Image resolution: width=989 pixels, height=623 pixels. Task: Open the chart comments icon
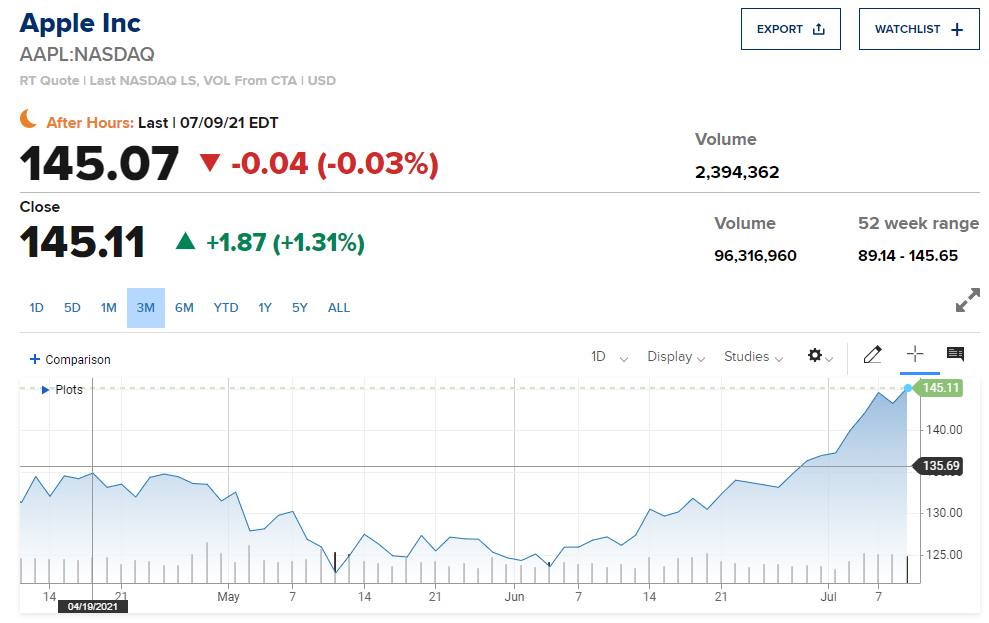955,354
